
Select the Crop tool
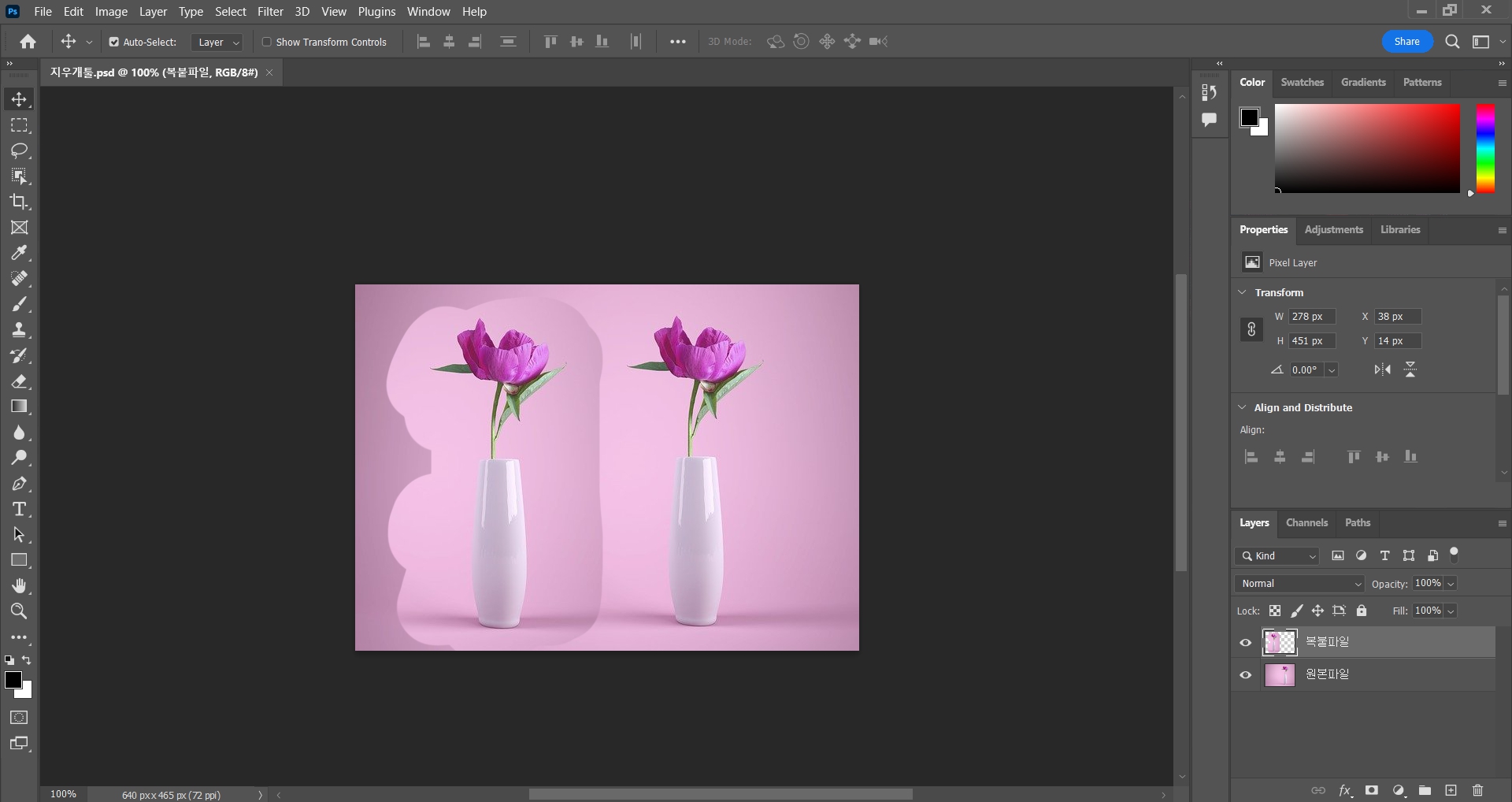point(19,202)
